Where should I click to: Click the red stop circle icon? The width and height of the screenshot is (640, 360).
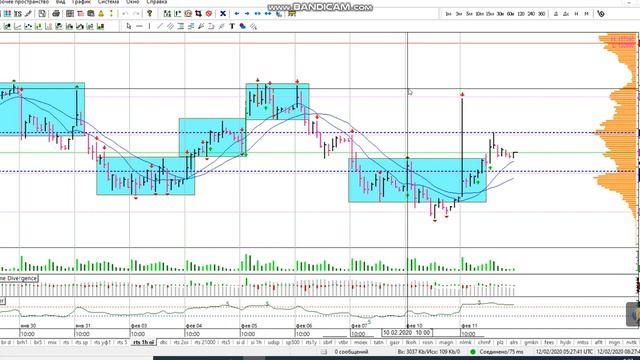209,13
